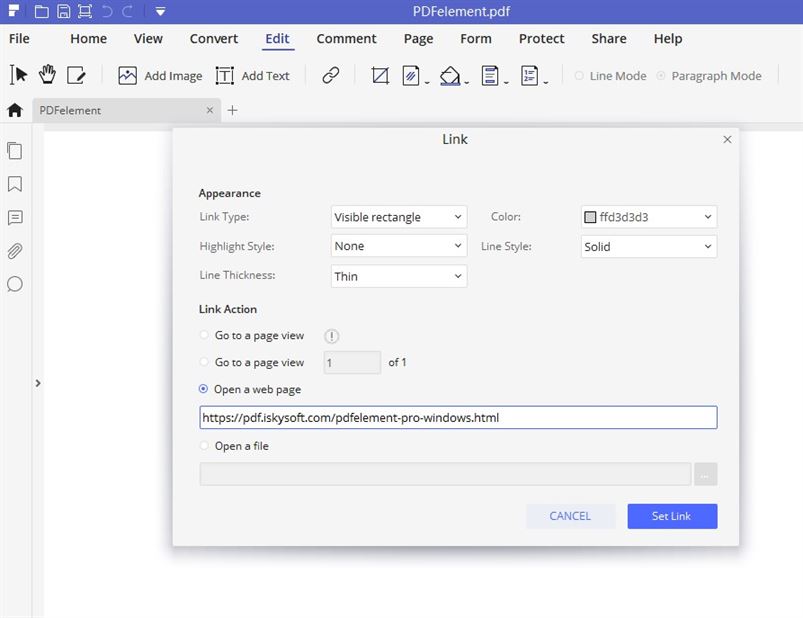803x618 pixels.
Task: Close the Link dialog with X
Action: coord(727,139)
